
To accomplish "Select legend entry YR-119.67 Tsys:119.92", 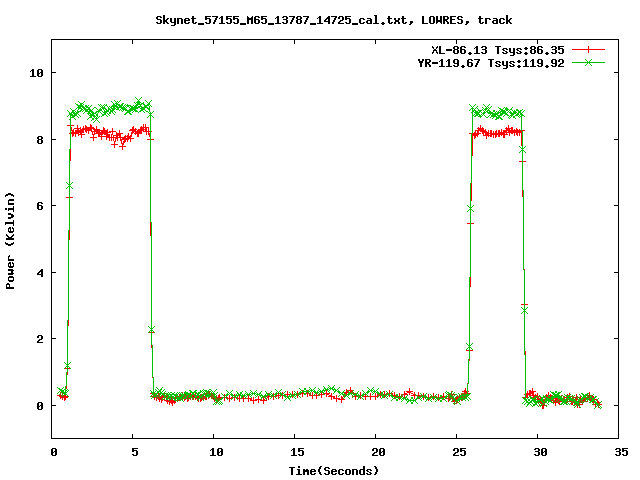I will click(491, 63).
